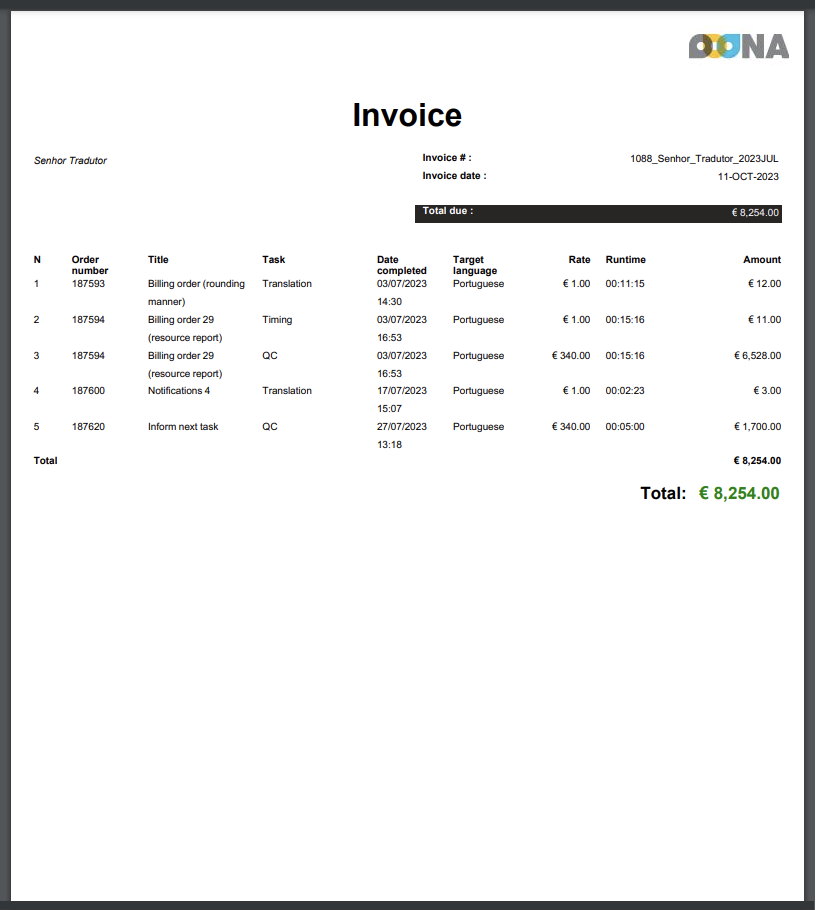The width and height of the screenshot is (816, 910).
Task: Click the Order number column header
Action: pos(90,265)
